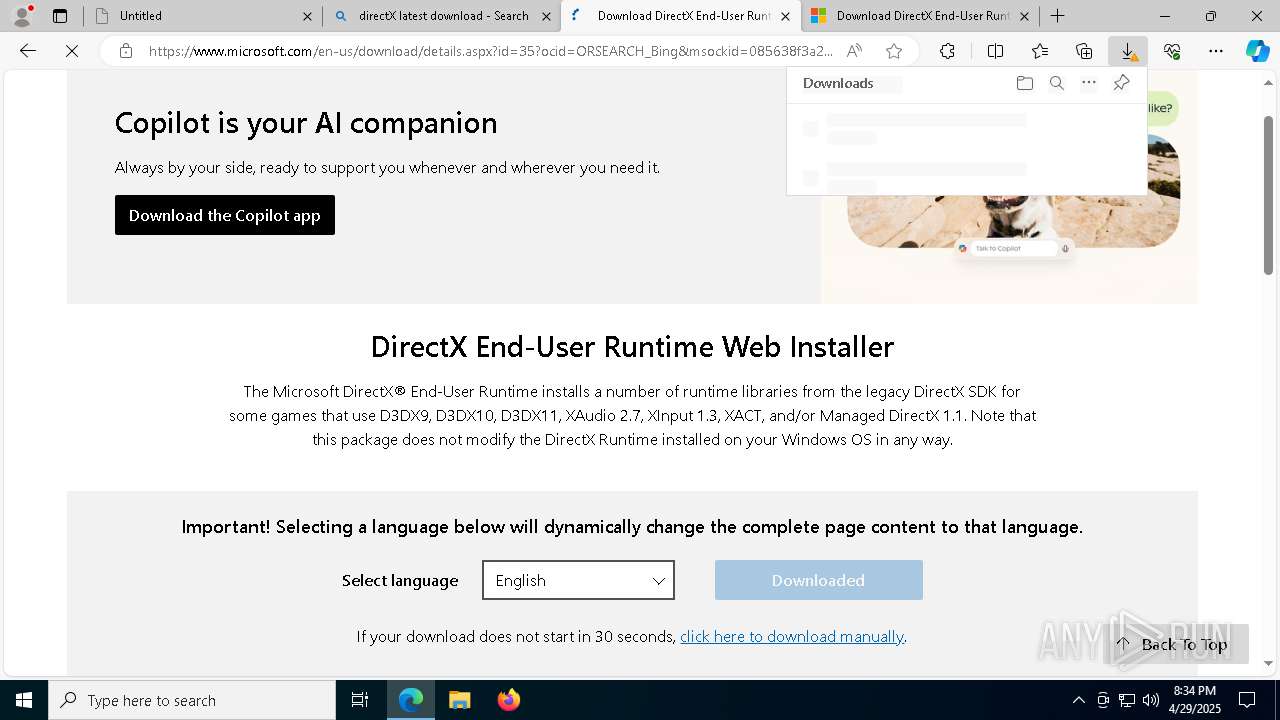Click Download the Copilot app button
Viewport: 1280px width, 720px height.
pyautogui.click(x=225, y=215)
